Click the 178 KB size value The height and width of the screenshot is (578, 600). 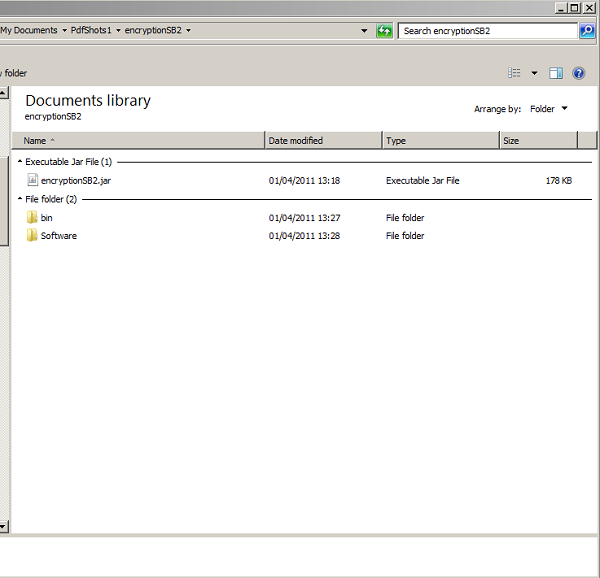point(559,181)
